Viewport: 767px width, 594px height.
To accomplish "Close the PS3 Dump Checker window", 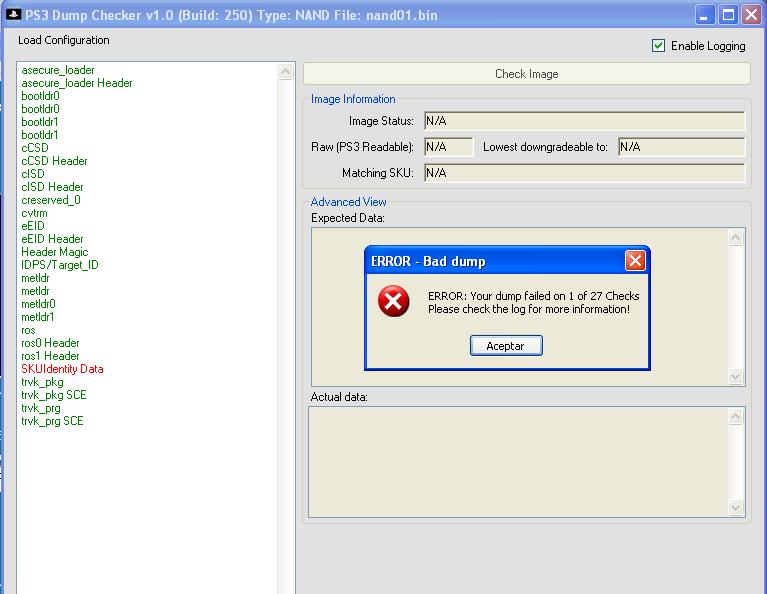I will pos(751,15).
